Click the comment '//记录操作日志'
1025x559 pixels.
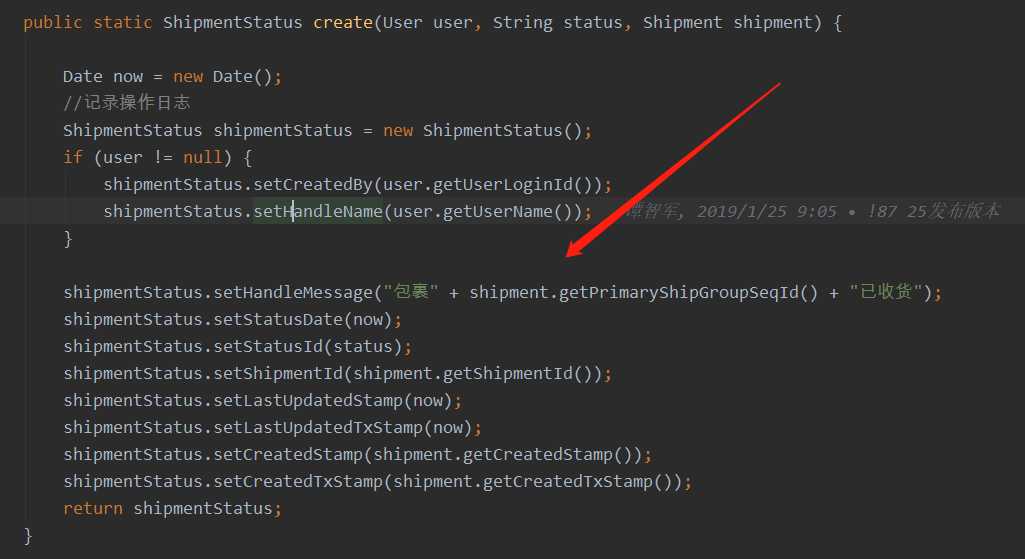127,103
